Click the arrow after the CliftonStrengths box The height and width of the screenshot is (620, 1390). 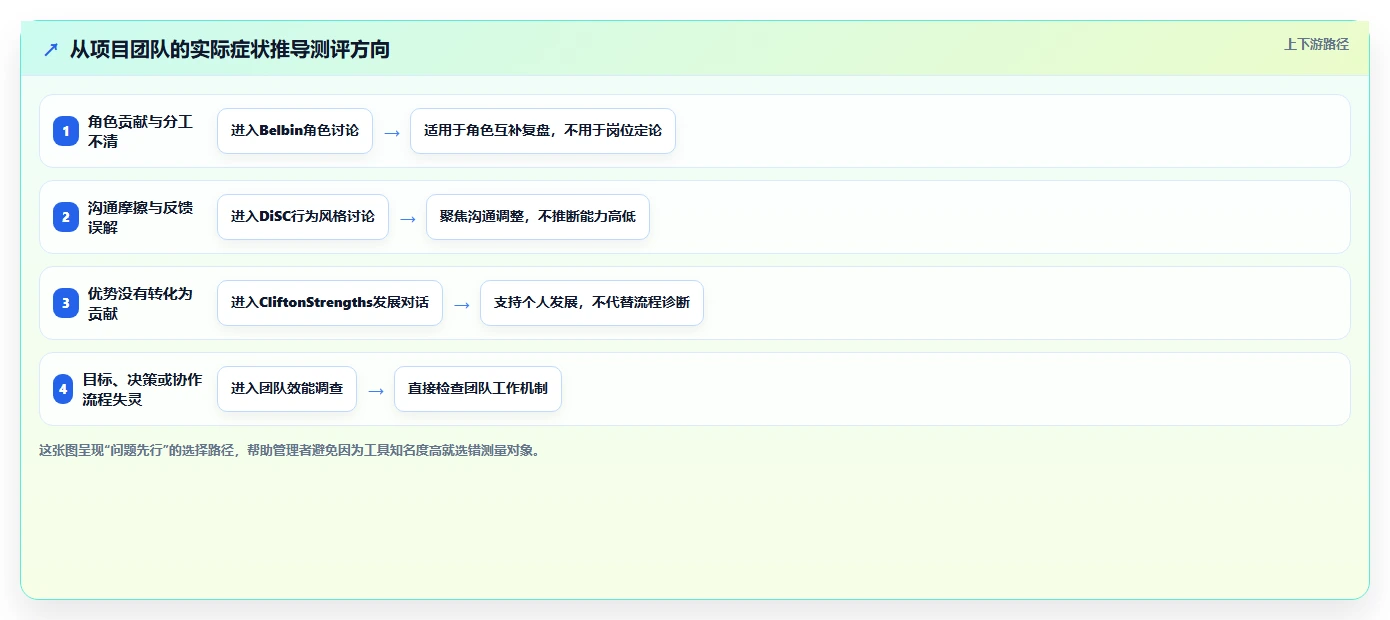462,305
